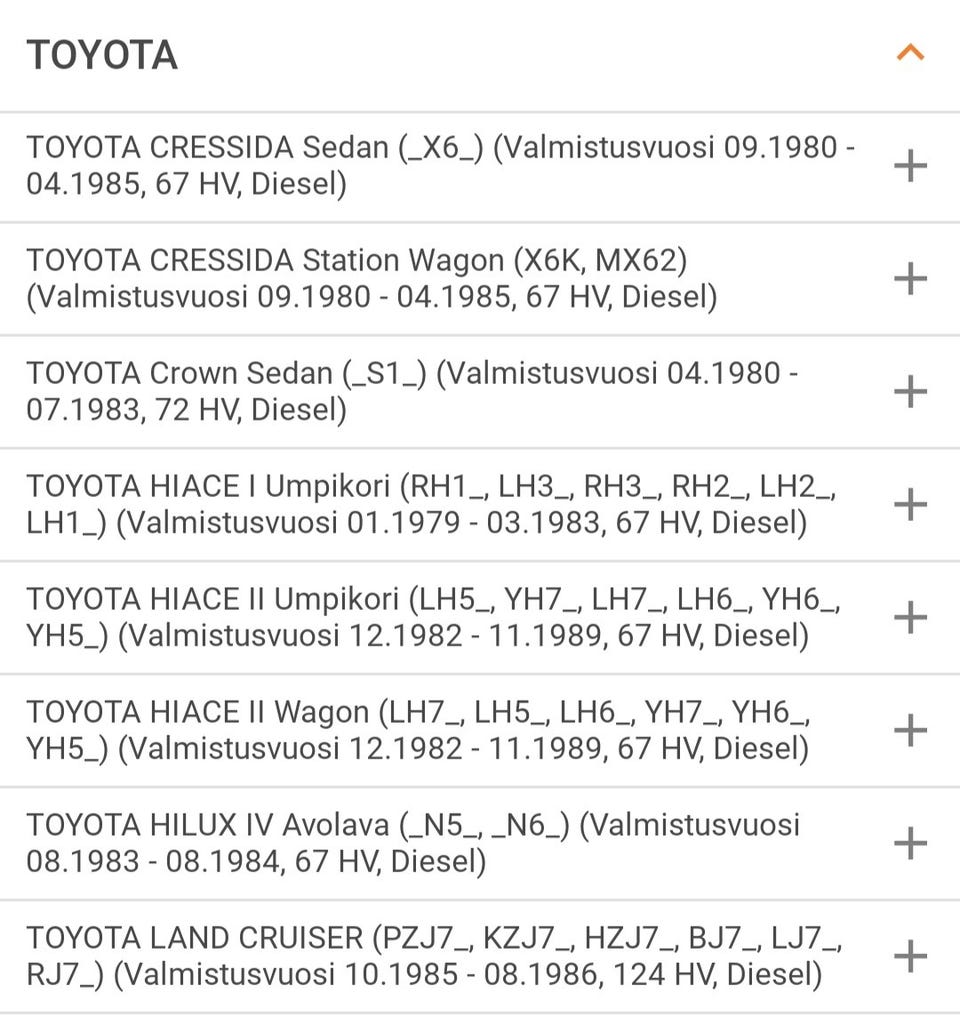Image resolution: width=960 pixels, height=1018 pixels.
Task: Expand HIACE I Umpikori with plus icon
Action: pyautogui.click(x=910, y=505)
